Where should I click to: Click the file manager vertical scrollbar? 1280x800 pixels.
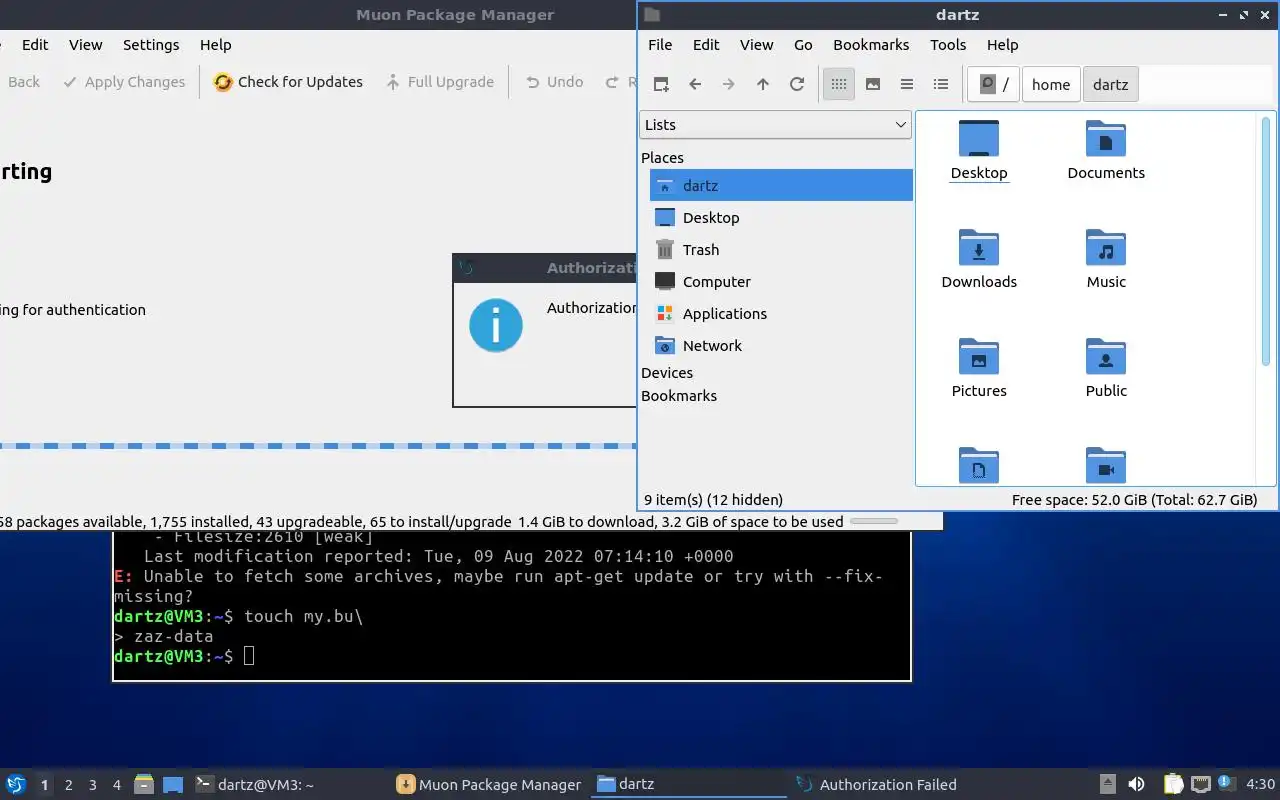click(1266, 240)
